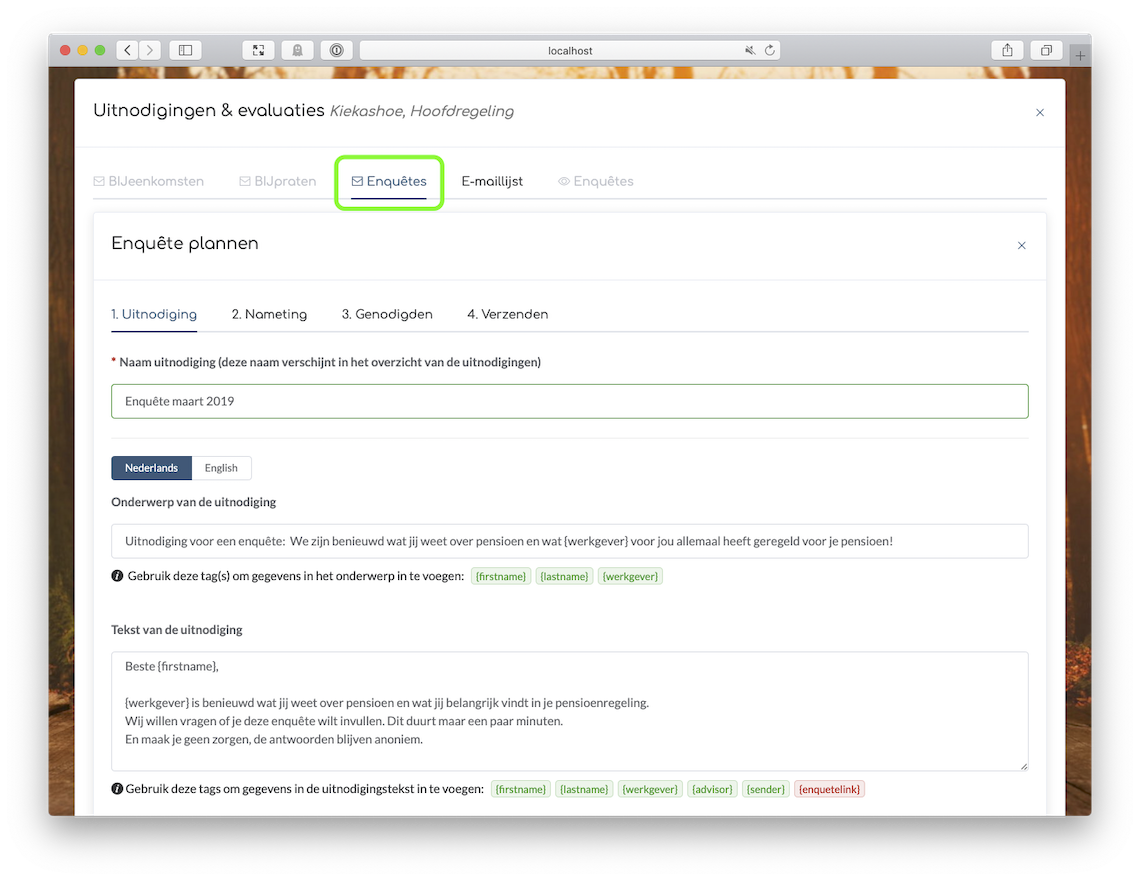Click the ghost extension icon in toolbar
1140x880 pixels.
297,50
